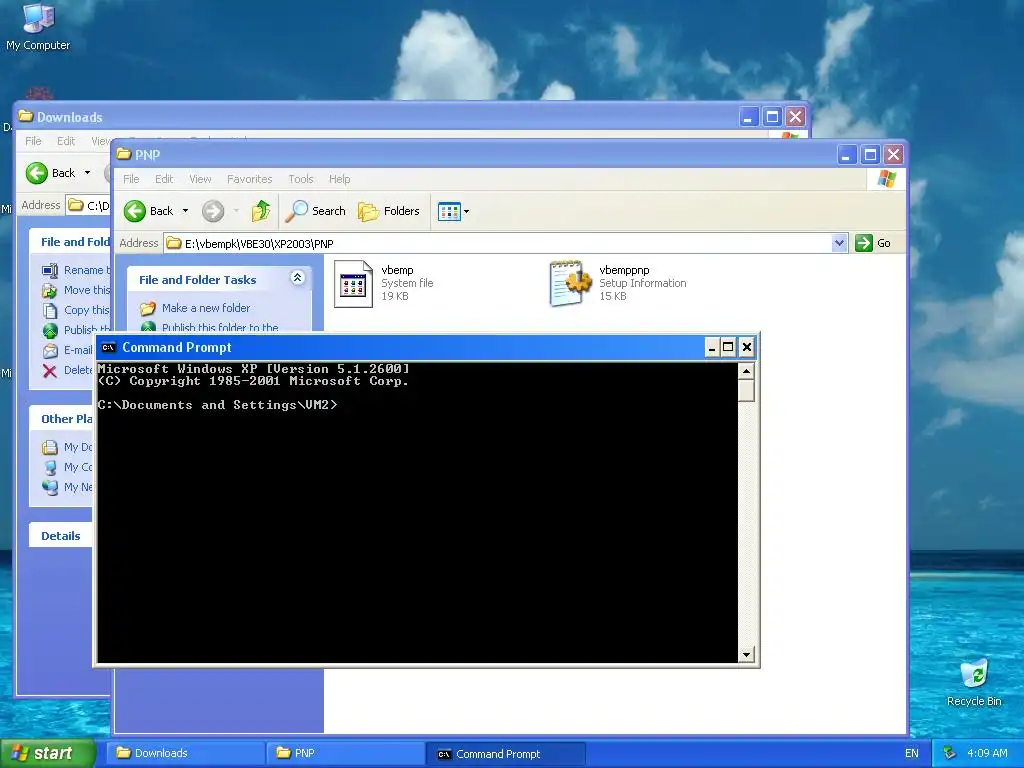The image size is (1024, 768).
Task: Click the PNP window folder title icon
Action: coord(123,154)
